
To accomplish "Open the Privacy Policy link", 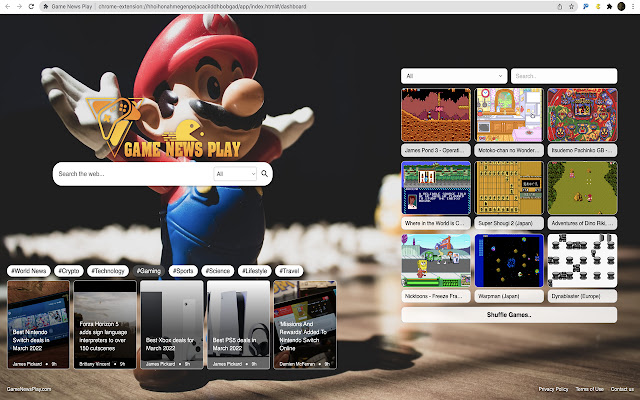I will coord(553,389).
